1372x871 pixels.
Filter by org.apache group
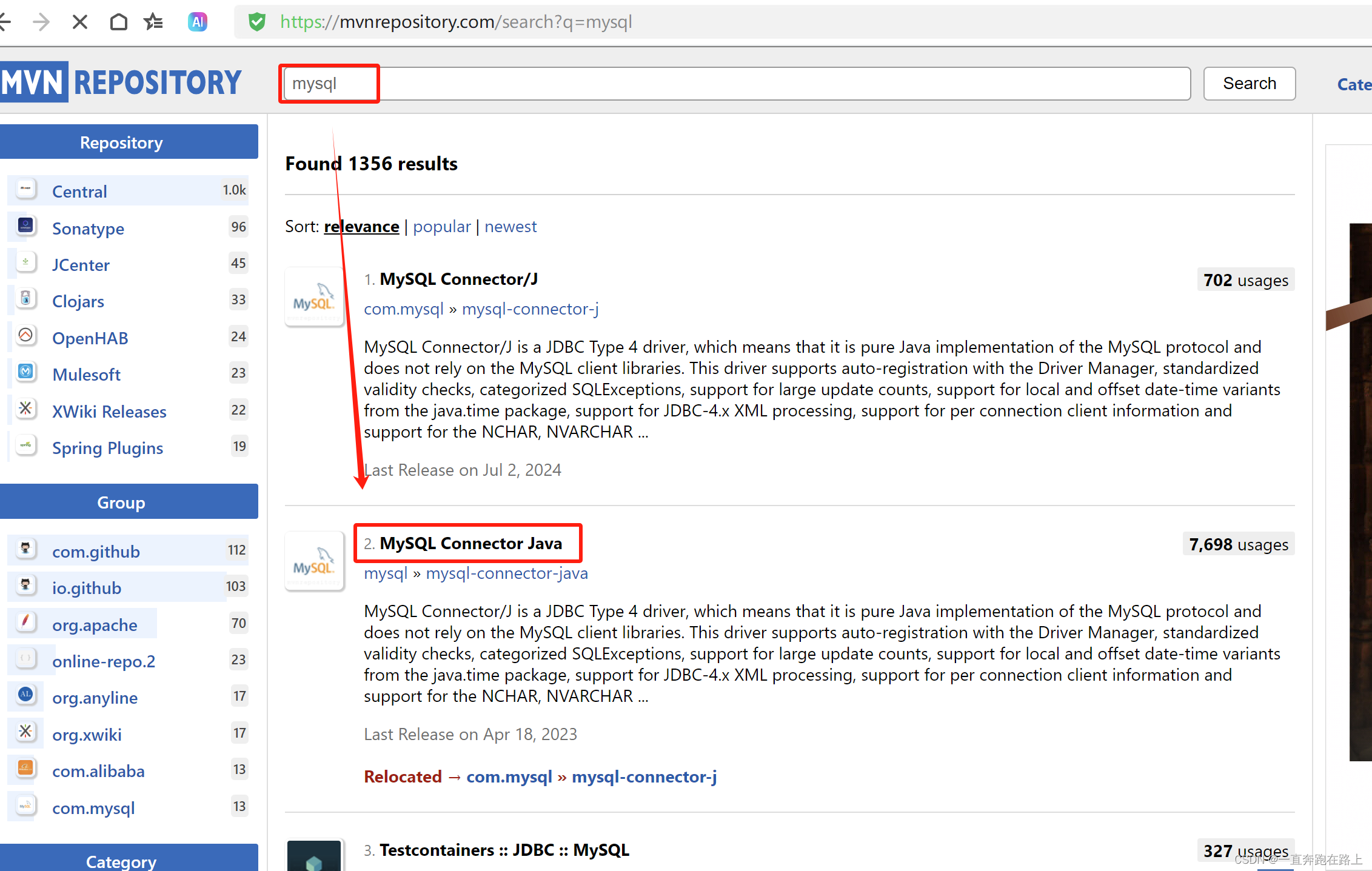[95, 625]
